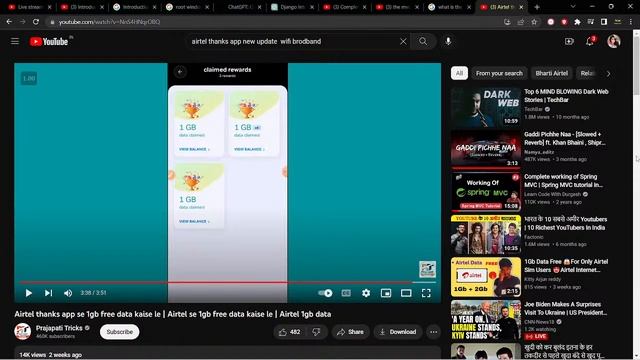Select the Bharti Airtel chip
Viewport: 640px width, 360px height.
pyautogui.click(x=551, y=73)
